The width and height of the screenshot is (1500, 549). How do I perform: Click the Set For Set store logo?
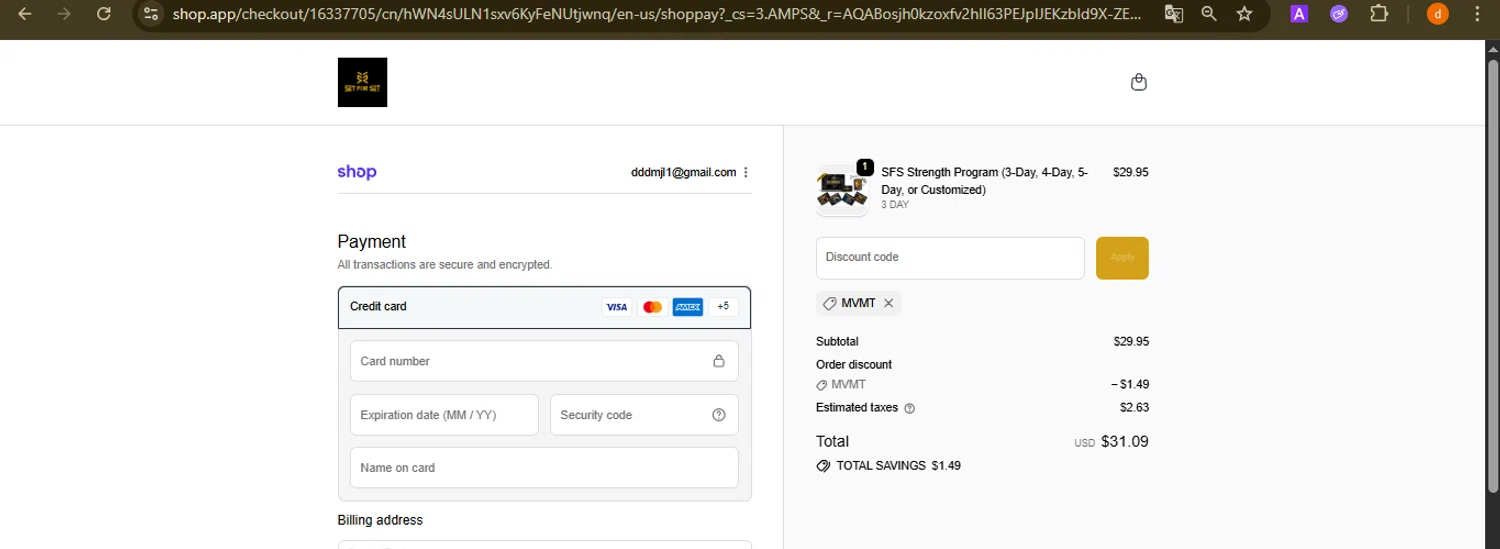pos(362,82)
